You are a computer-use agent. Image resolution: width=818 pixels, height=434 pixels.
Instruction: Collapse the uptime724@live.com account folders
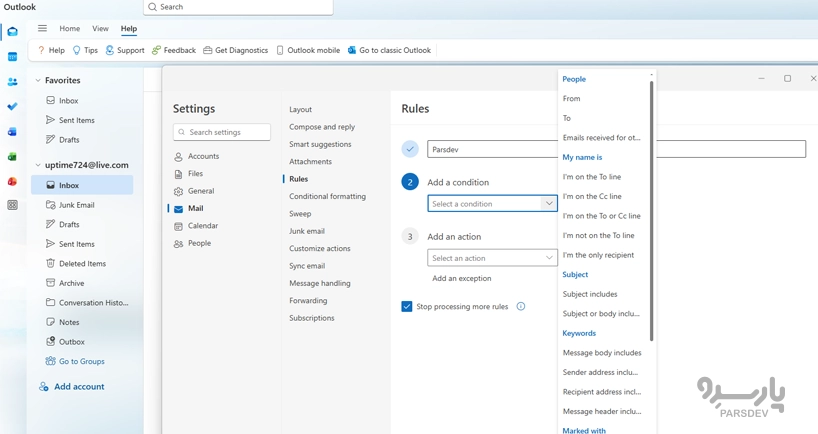pyautogui.click(x=38, y=165)
